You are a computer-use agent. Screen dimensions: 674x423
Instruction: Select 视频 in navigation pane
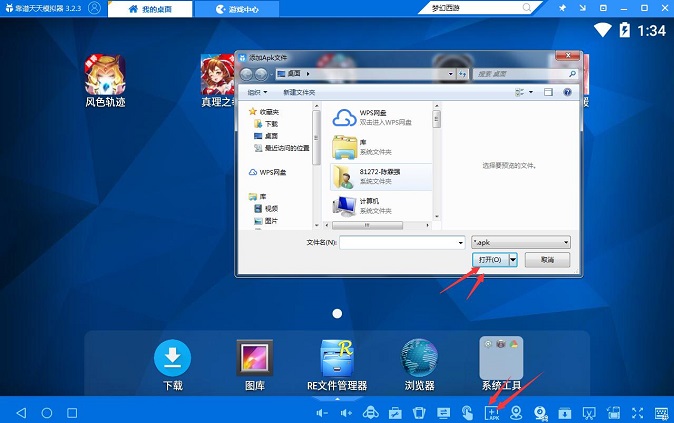(266, 208)
